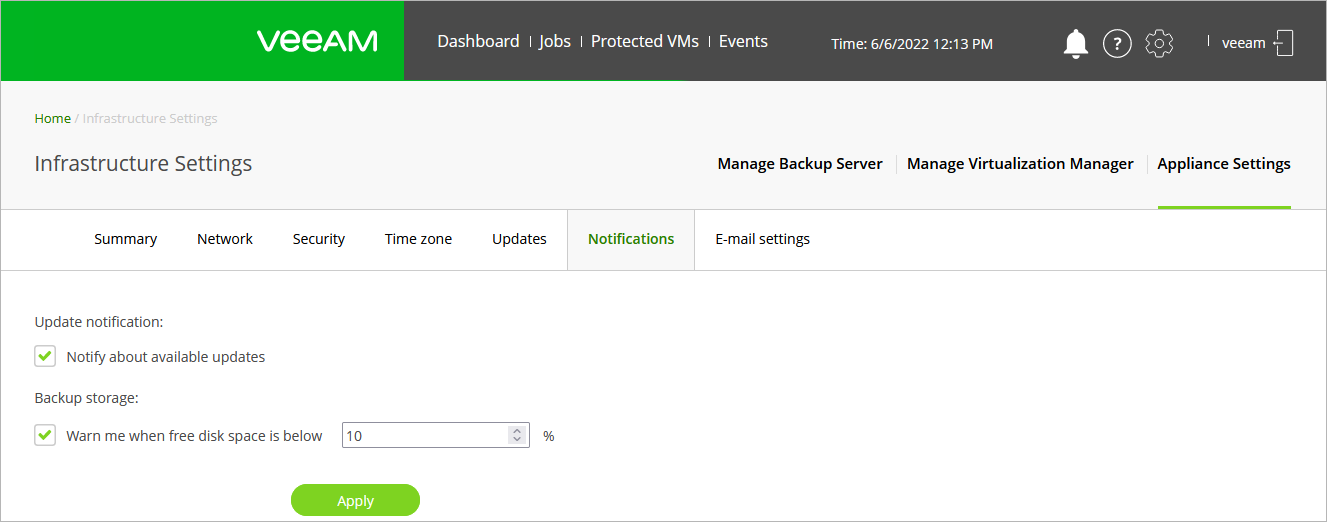Toggle the free disk space warning checkbox
1327x522 pixels.
tap(45, 436)
